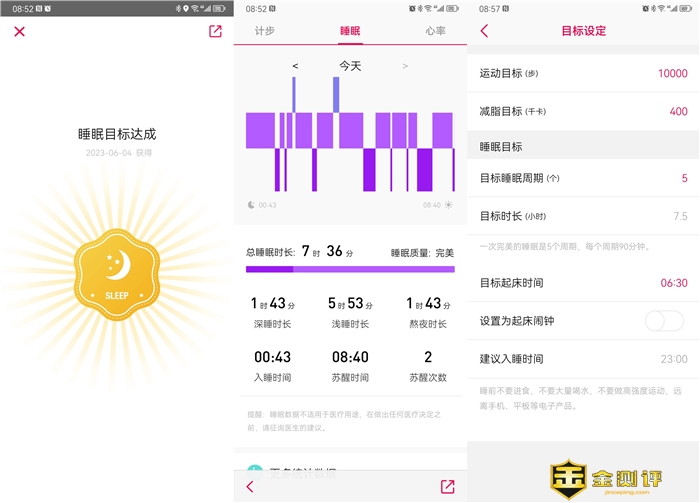This screenshot has height=503, width=700.
Task: Switch to the 心率 tab
Action: tap(435, 31)
